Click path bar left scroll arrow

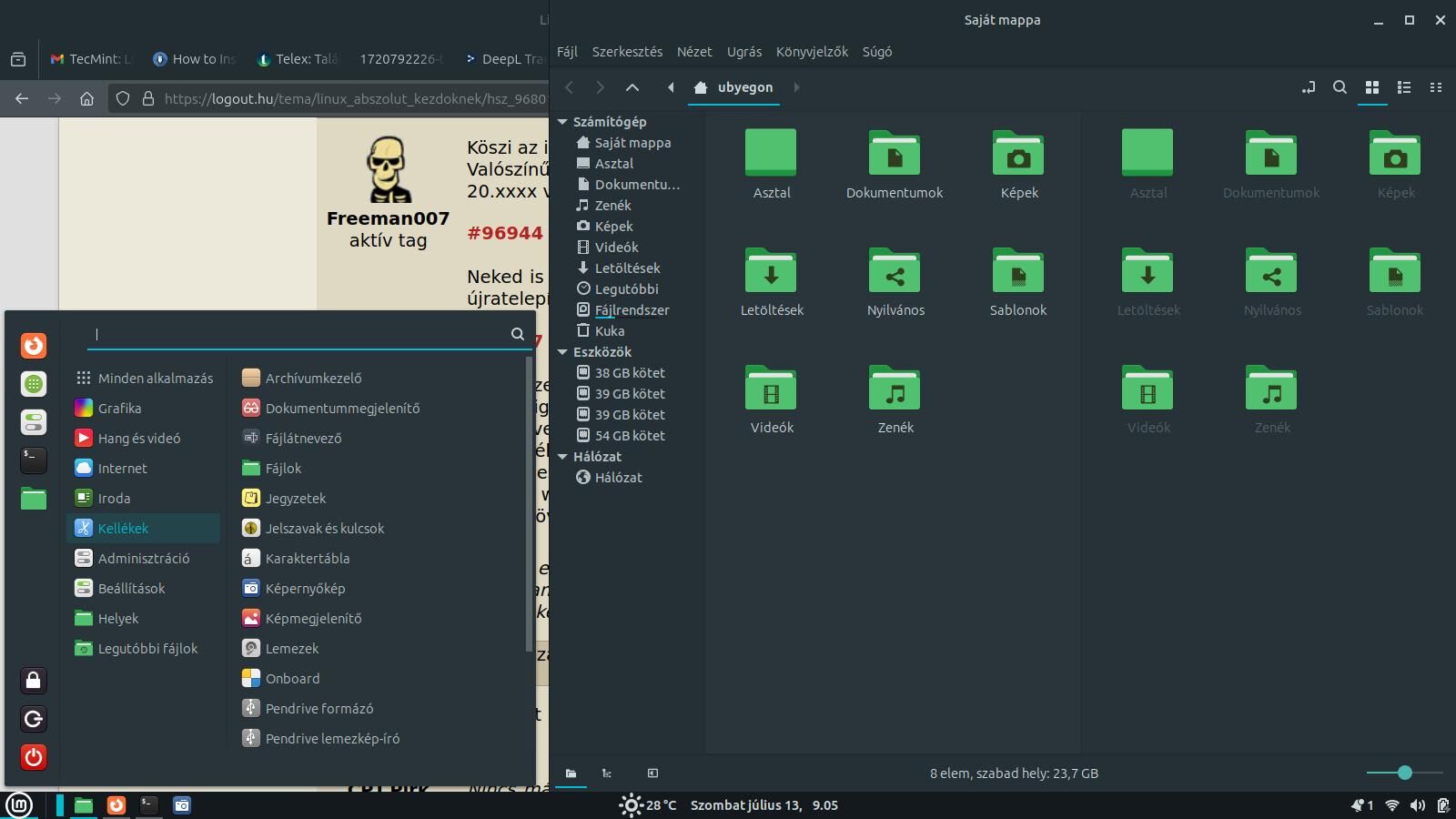(671, 87)
